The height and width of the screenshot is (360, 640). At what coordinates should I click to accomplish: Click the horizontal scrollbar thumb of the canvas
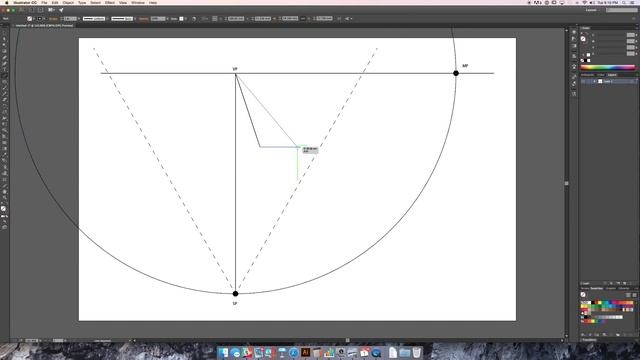[347, 340]
